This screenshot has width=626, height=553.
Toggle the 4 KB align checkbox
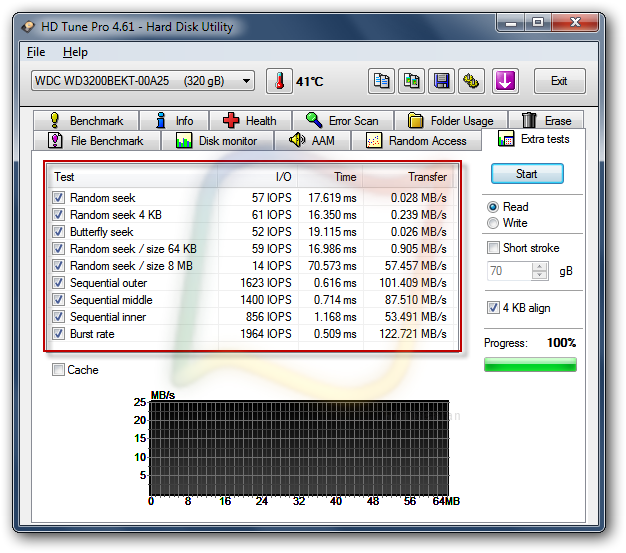[493, 307]
